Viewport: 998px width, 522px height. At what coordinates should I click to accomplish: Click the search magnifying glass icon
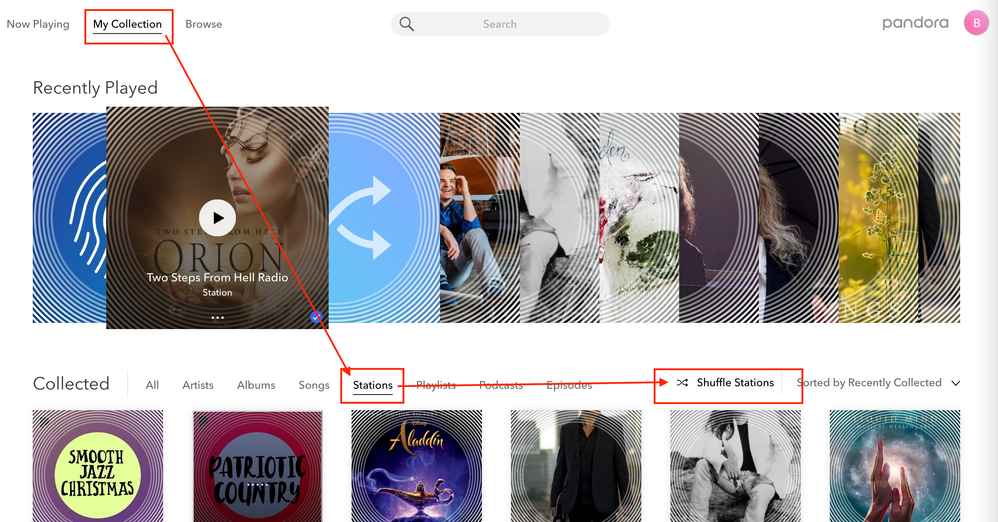point(406,24)
